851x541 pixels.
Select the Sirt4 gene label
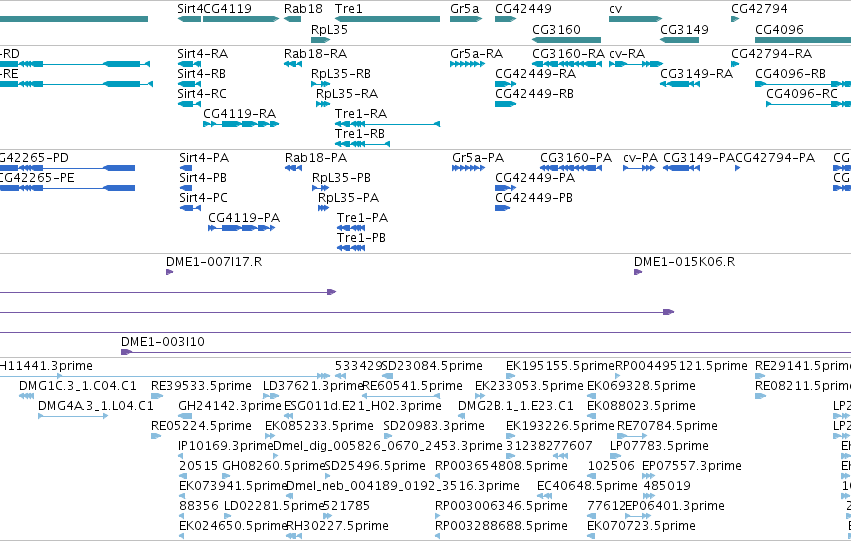[x=190, y=9]
